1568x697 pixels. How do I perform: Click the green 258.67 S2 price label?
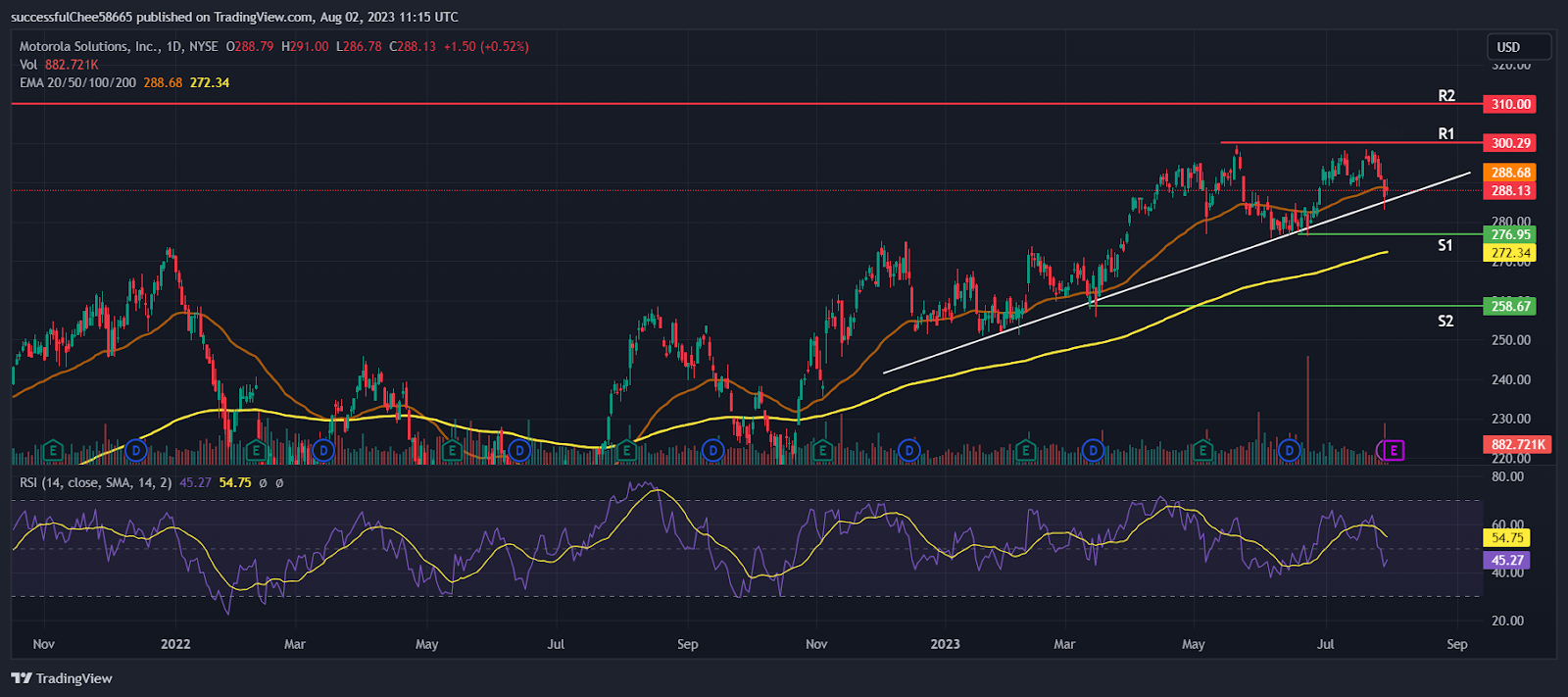point(1510,307)
